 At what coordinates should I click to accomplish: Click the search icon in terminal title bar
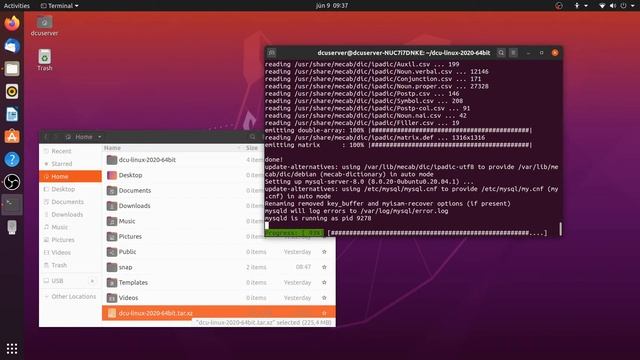click(501, 53)
